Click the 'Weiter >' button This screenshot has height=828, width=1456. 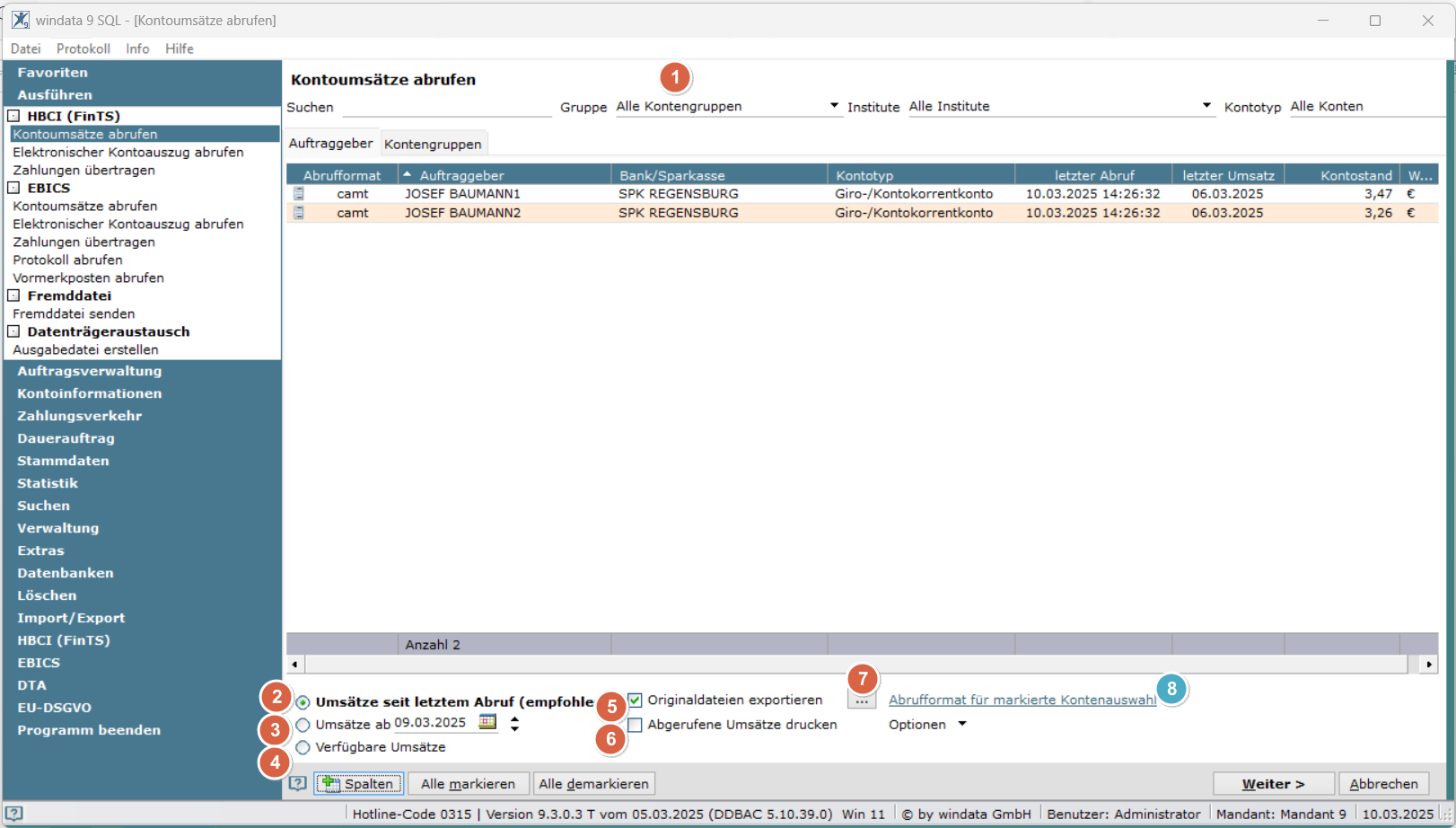pyautogui.click(x=1273, y=784)
